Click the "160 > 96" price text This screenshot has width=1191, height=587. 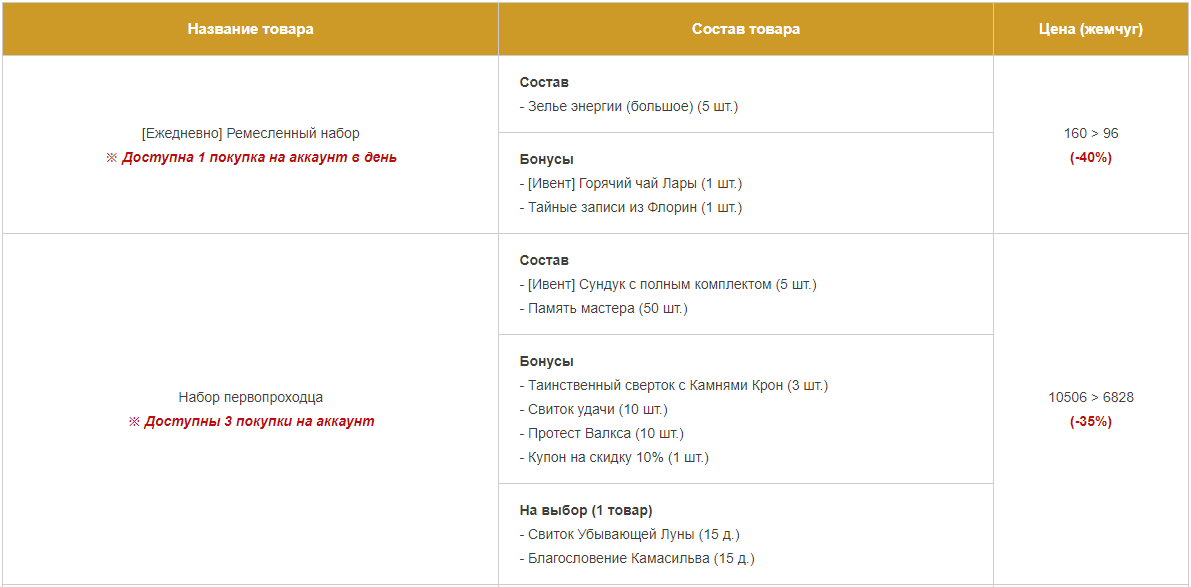[1091, 133]
